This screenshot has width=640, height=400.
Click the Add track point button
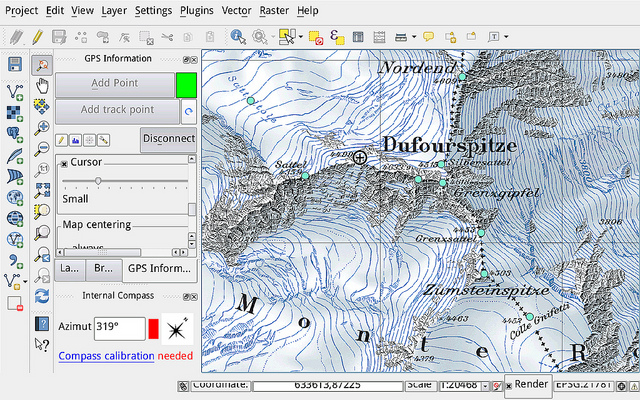117,110
